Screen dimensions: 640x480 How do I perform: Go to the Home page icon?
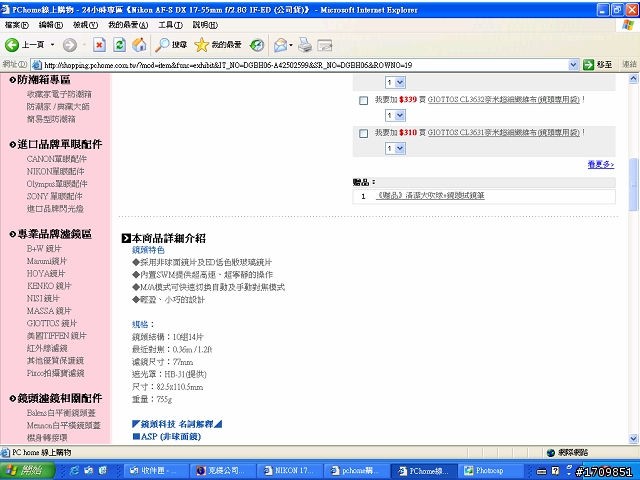point(139,45)
